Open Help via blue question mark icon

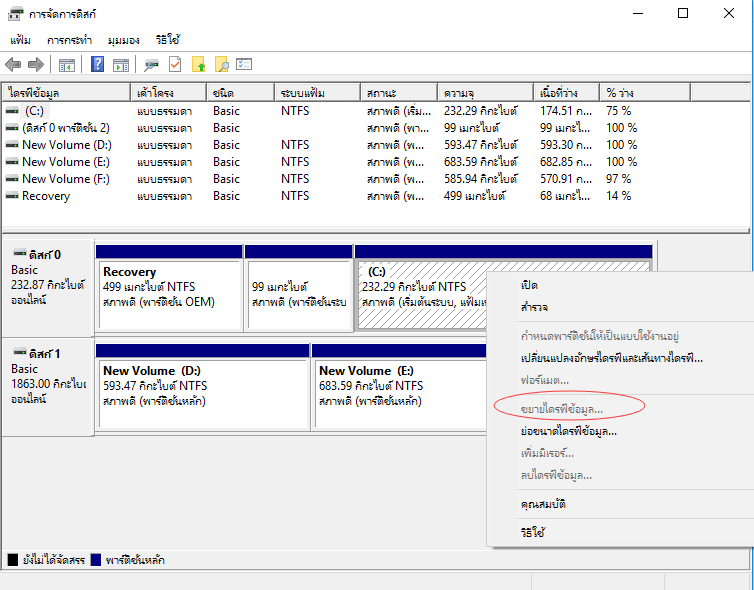[x=98, y=65]
